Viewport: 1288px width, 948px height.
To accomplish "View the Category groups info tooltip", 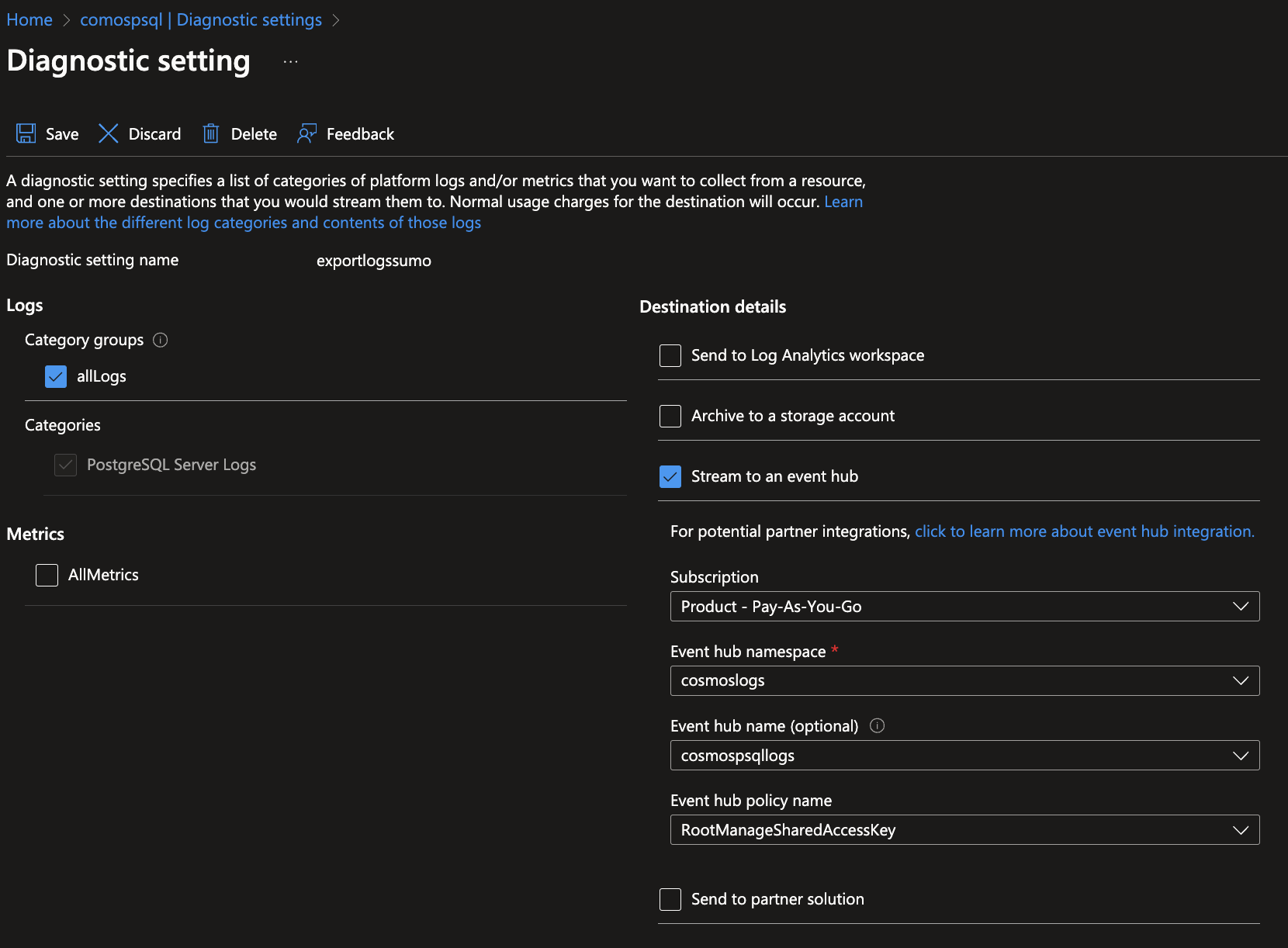I will 160,340.
